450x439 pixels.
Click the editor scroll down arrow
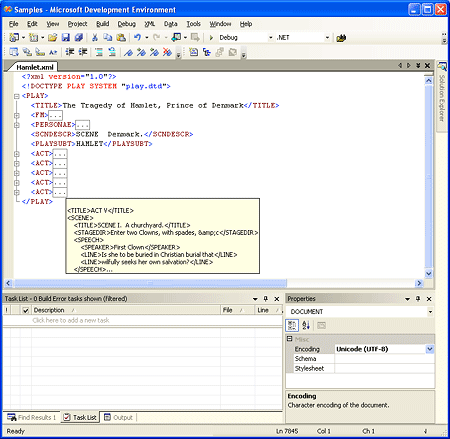pos(429,273)
